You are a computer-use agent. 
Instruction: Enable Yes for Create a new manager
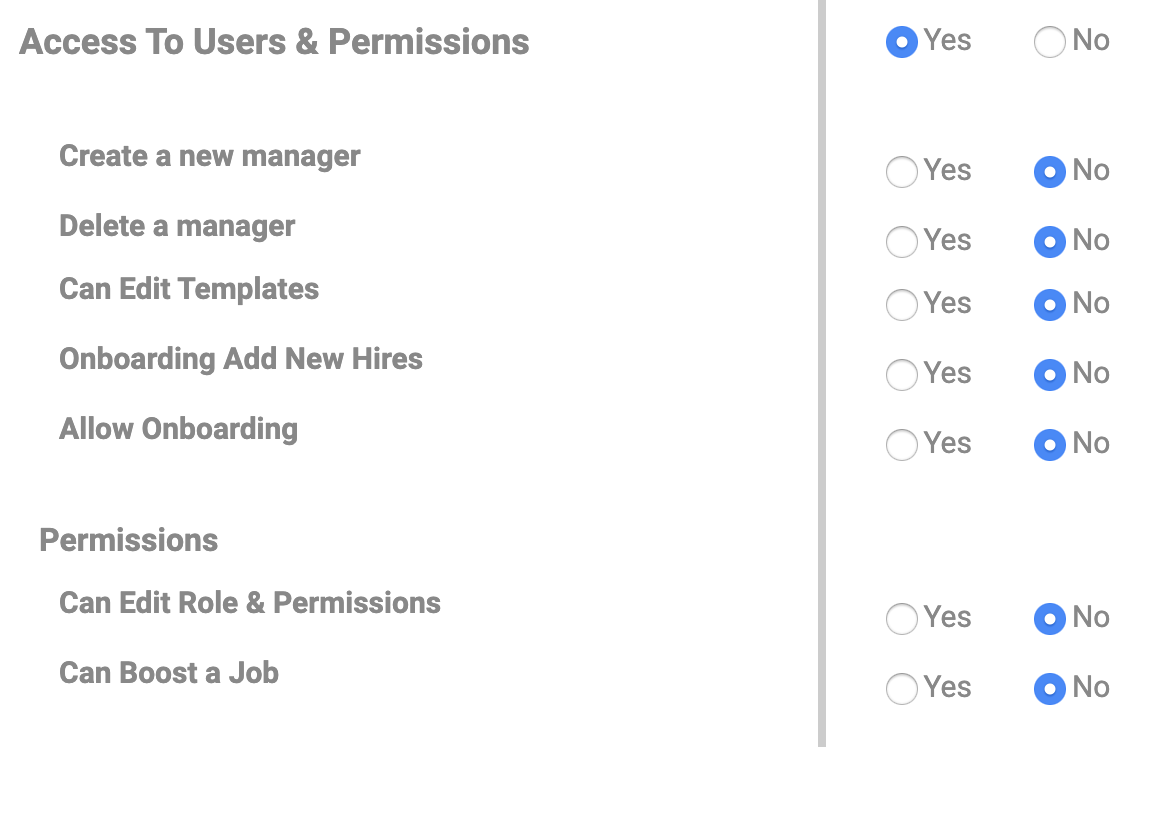coord(902,172)
